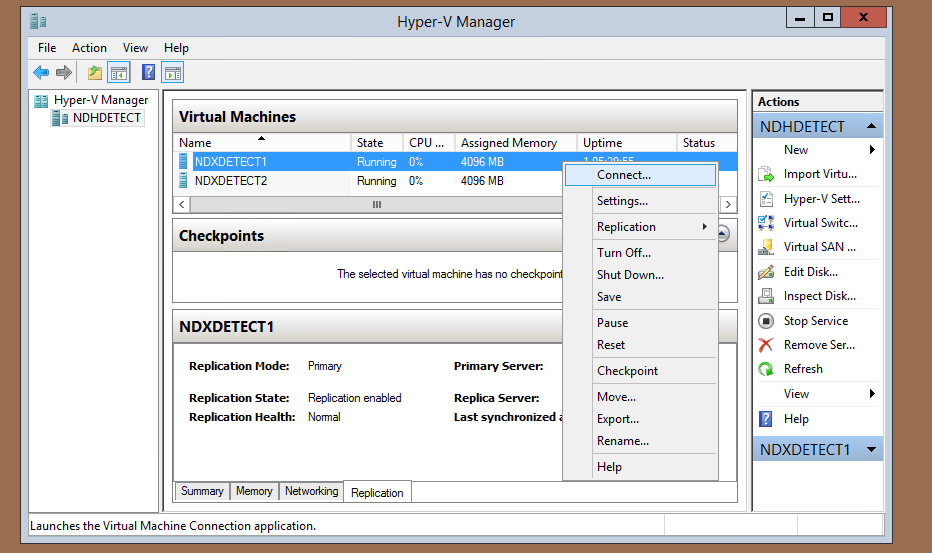Select Connect... in the context menu
This screenshot has width=932, height=553.
(624, 175)
